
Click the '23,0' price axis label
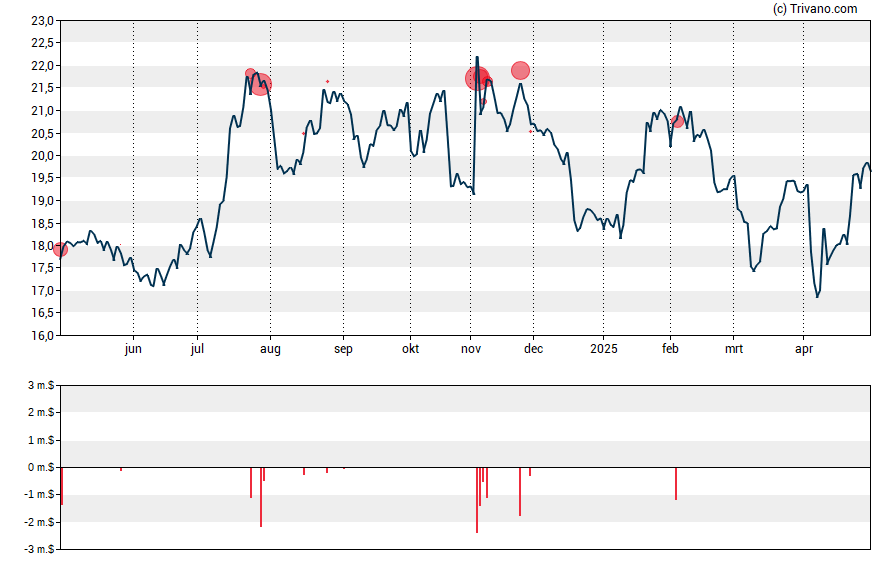click(42, 21)
